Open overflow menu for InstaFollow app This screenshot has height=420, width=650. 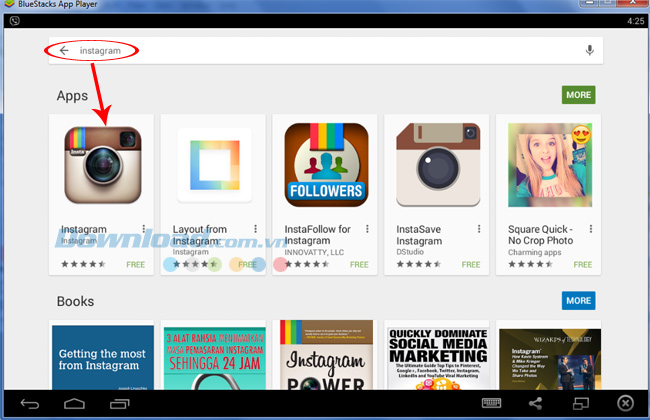(x=367, y=229)
